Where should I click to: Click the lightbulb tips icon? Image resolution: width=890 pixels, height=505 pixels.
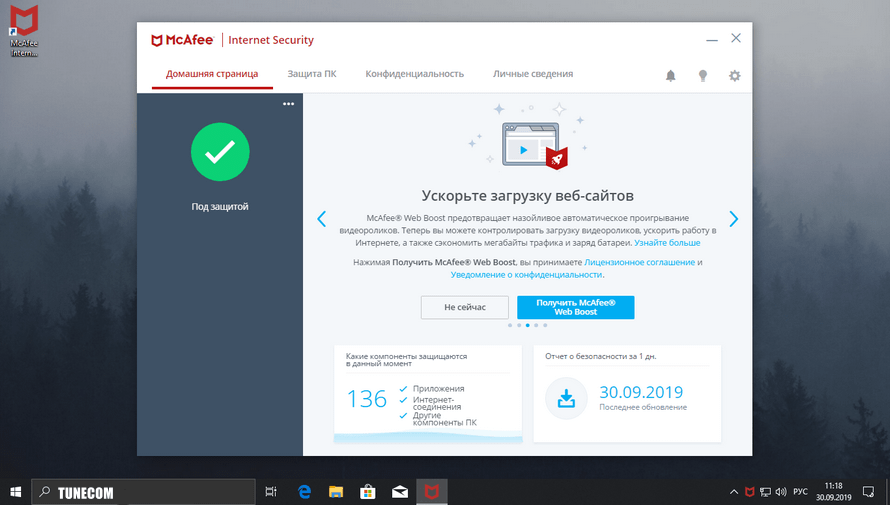coord(703,75)
